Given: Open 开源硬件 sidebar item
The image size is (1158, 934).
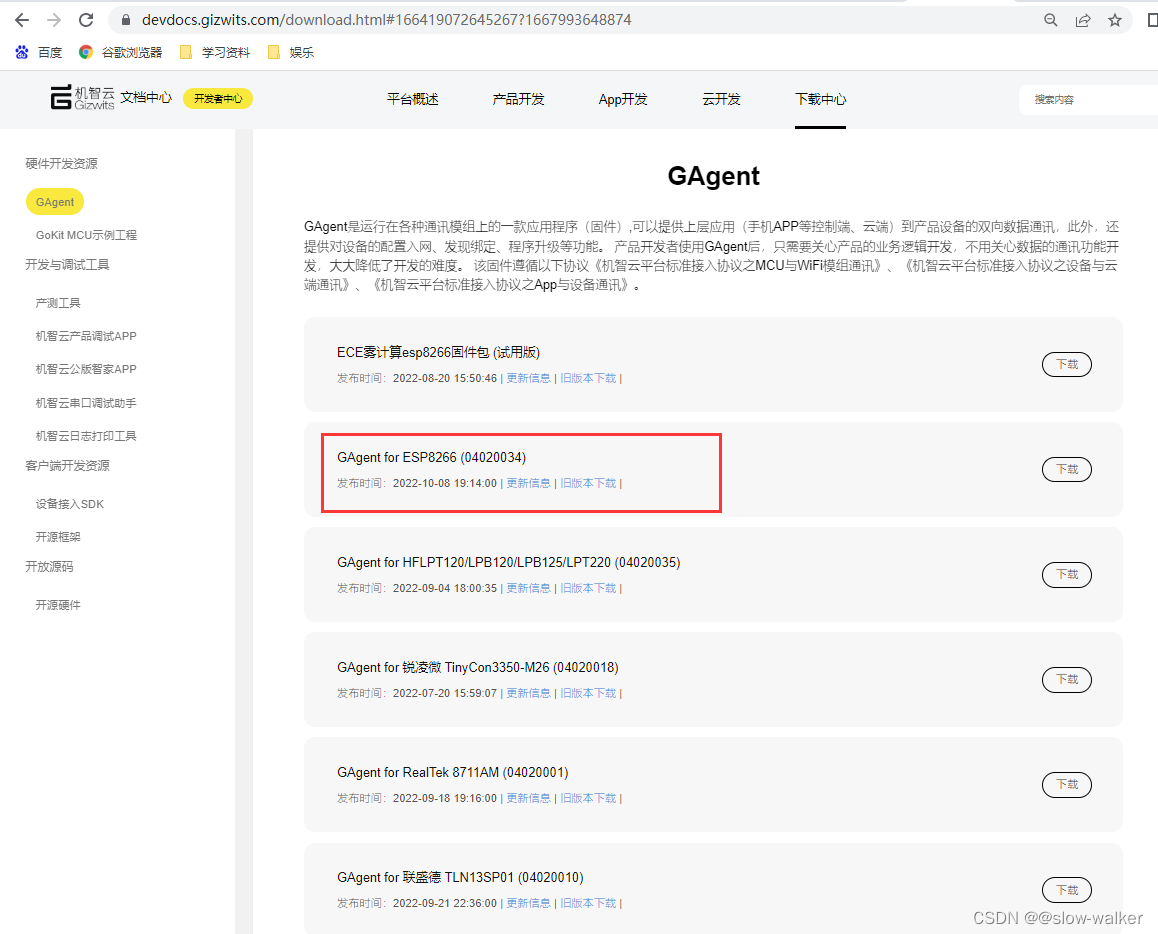Looking at the screenshot, I should click(58, 605).
